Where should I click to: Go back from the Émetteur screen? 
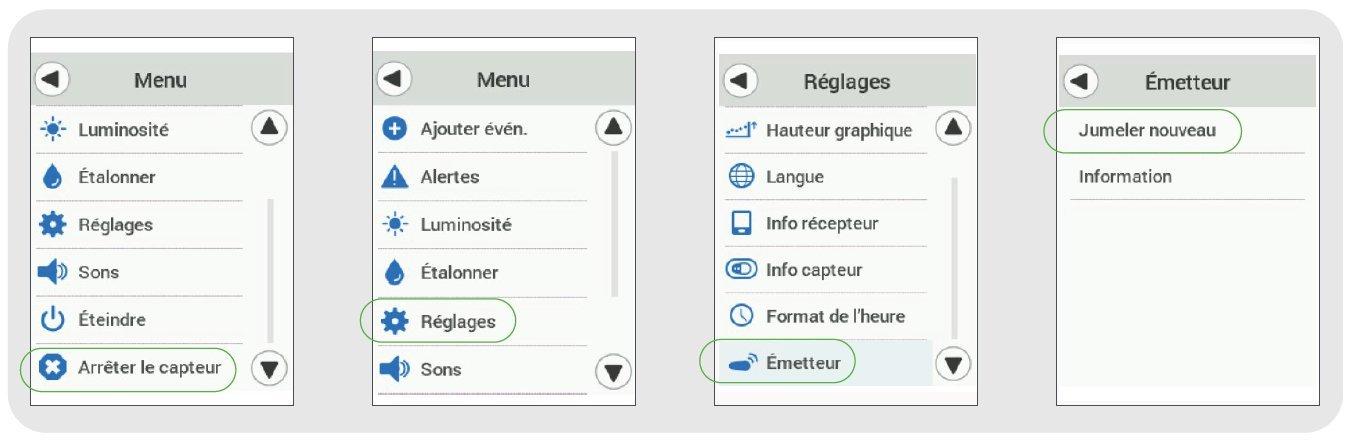1082,82
